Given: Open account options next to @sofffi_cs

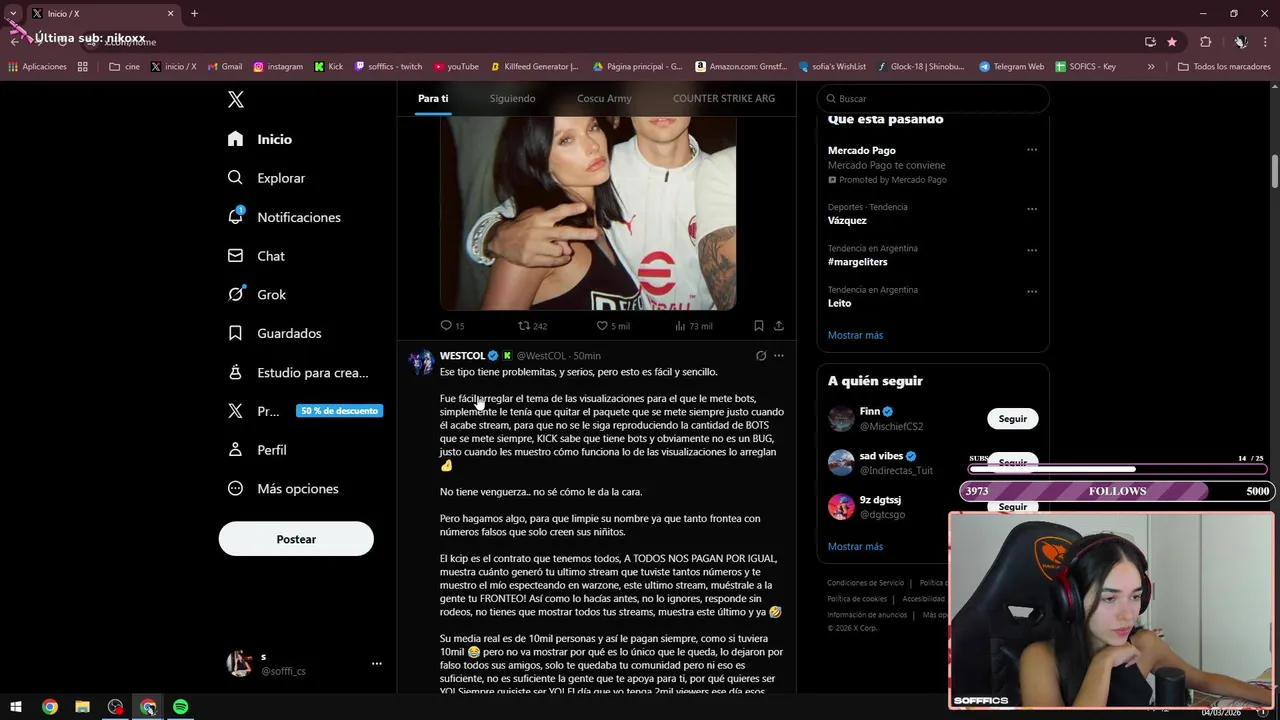Looking at the screenshot, I should point(377,663).
